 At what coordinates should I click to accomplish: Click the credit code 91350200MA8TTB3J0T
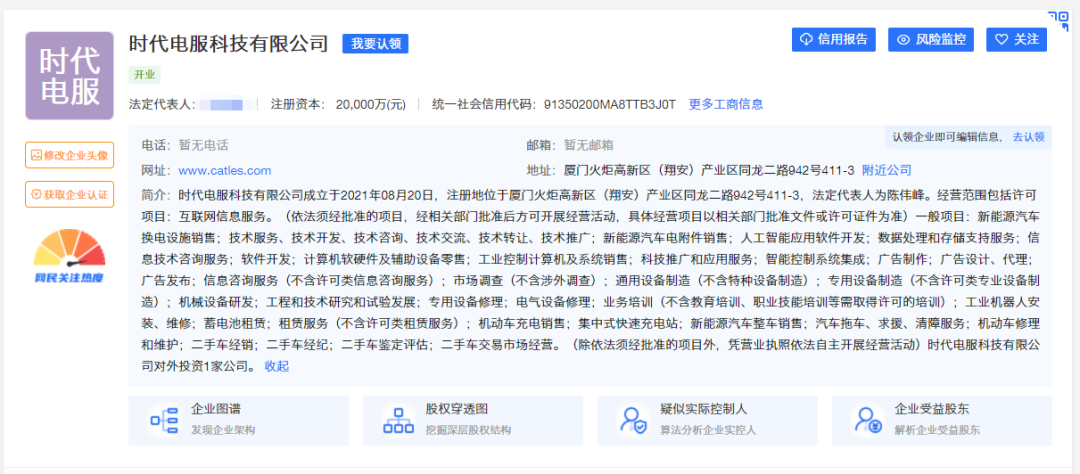610,104
